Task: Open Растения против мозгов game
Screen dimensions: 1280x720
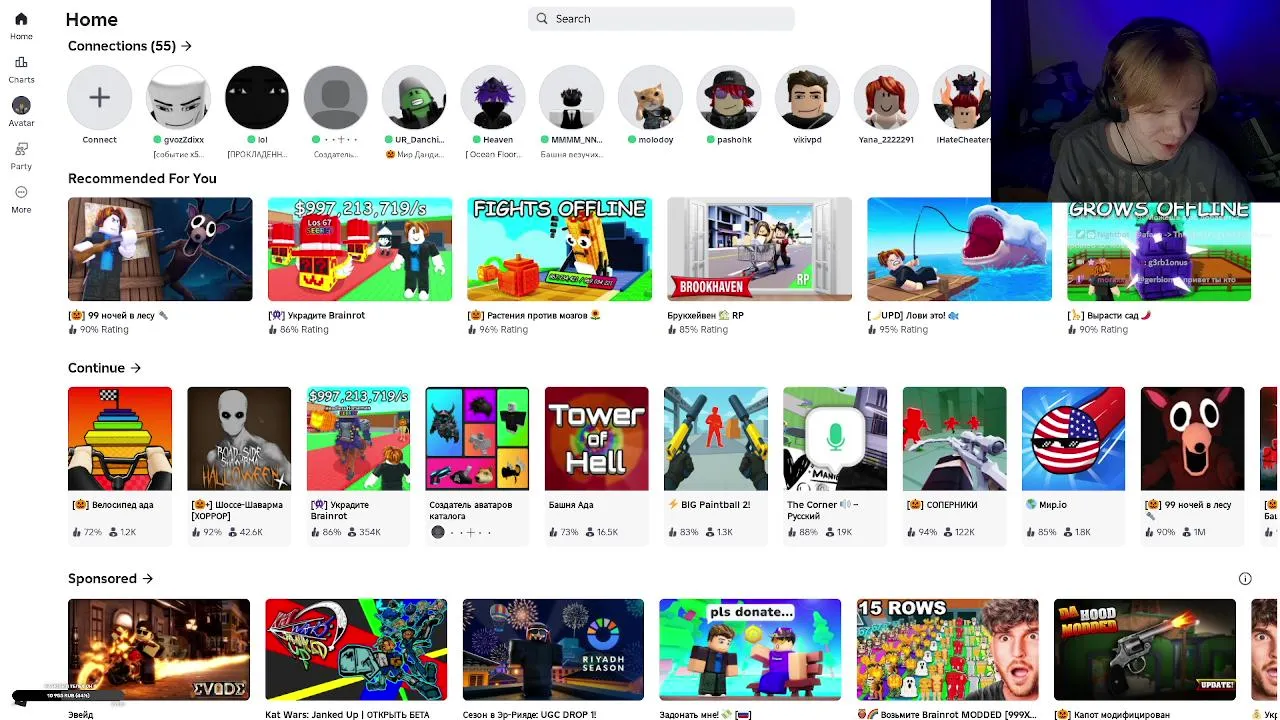Action: (560, 249)
